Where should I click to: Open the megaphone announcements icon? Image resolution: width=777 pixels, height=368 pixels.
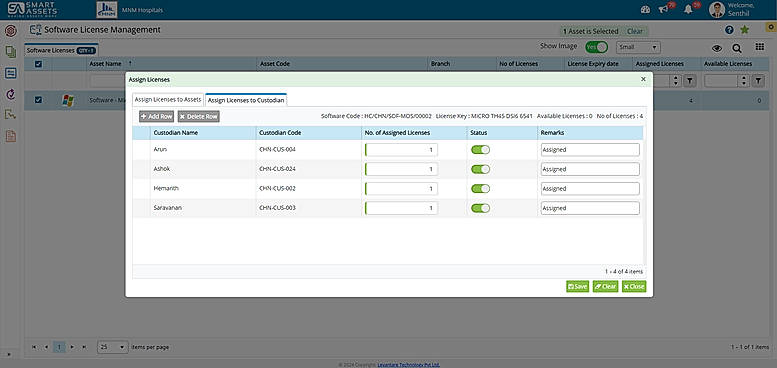pyautogui.click(x=663, y=9)
